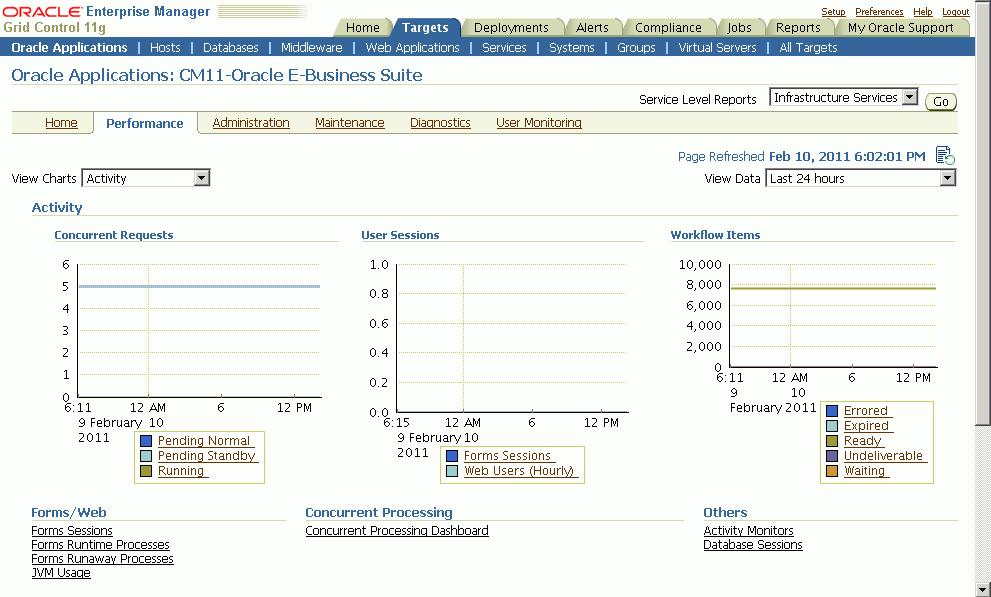Click the Waiting legend link
Viewport: 991px width, 597px height.
click(864, 471)
